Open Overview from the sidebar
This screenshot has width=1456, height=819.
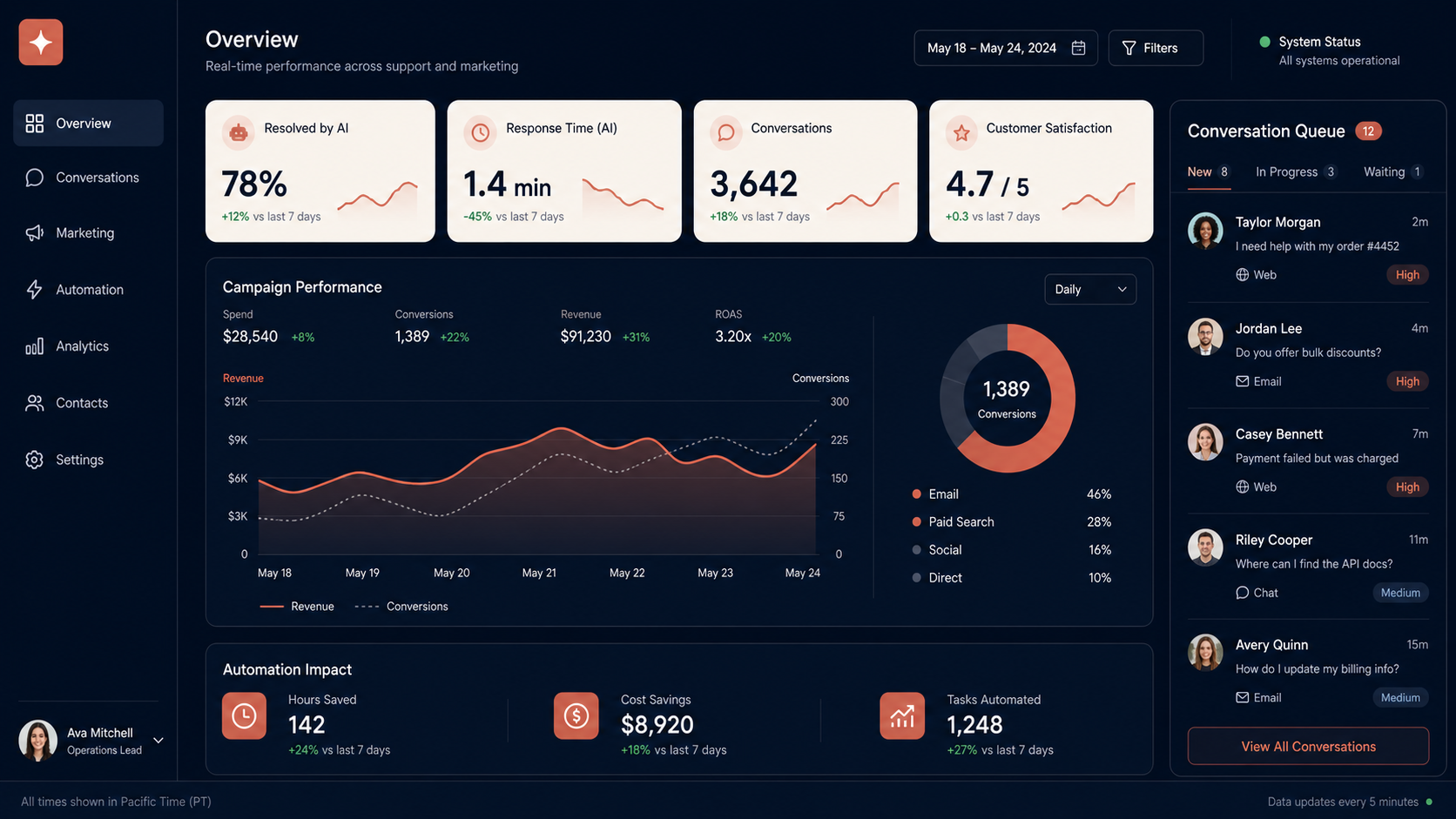(88, 123)
